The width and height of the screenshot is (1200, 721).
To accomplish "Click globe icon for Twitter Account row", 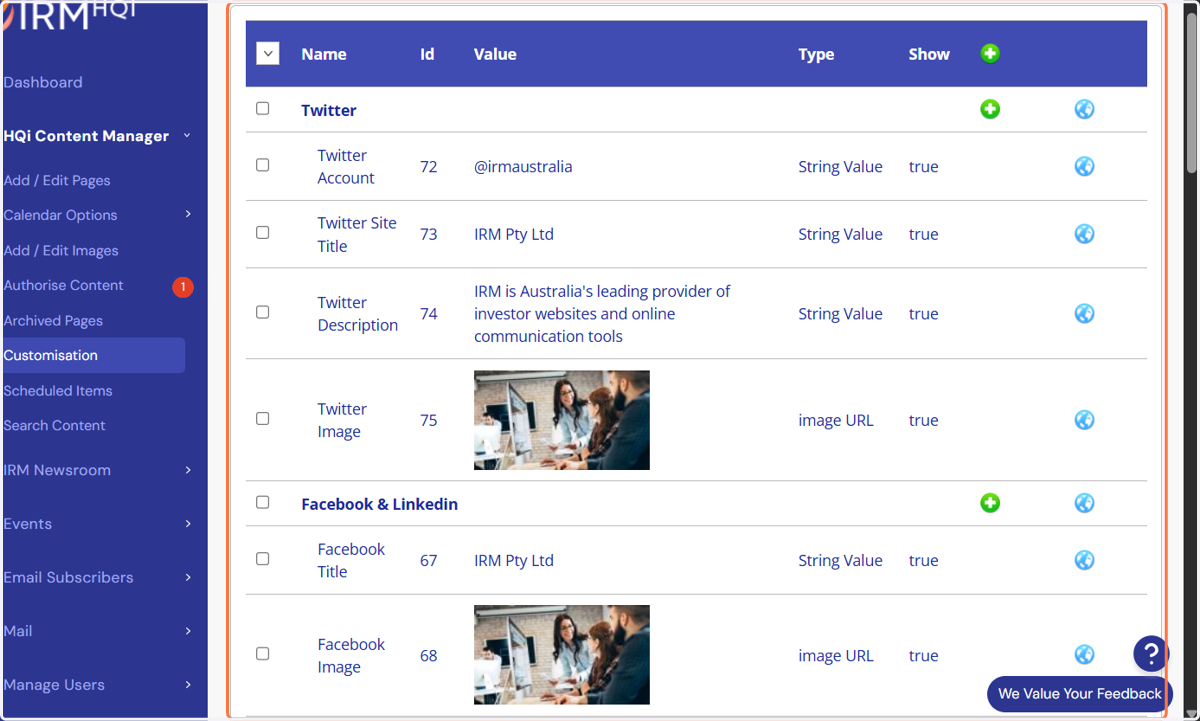I will 1084,166.
